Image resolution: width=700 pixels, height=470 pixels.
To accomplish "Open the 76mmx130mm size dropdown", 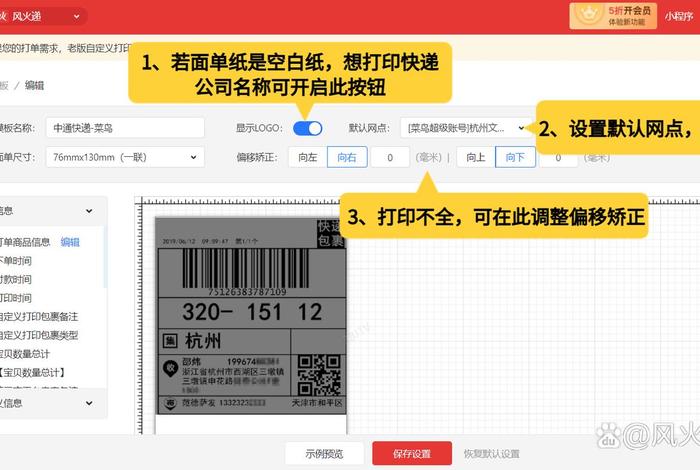I will click(125, 157).
